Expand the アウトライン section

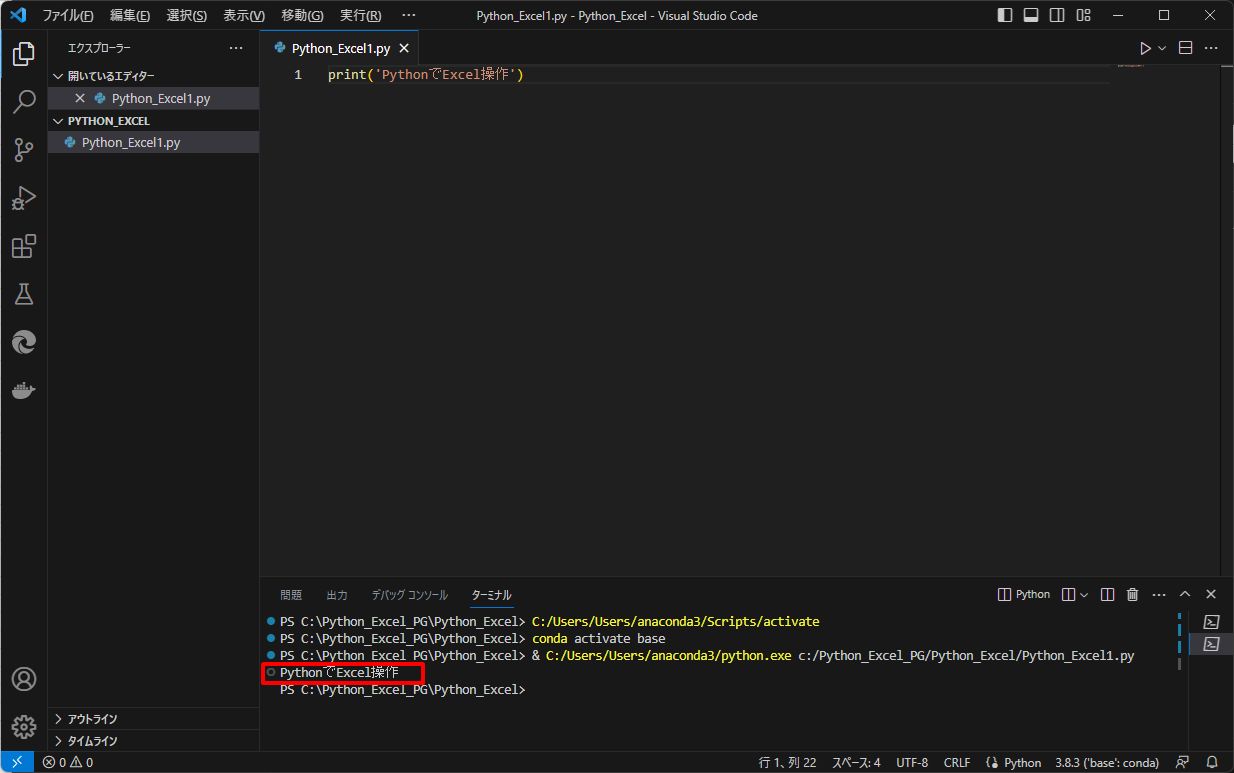pyautogui.click(x=153, y=719)
